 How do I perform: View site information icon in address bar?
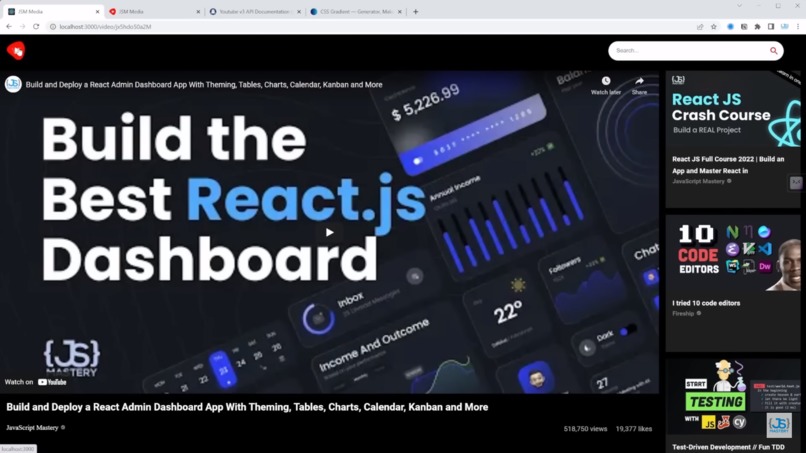pos(52,26)
